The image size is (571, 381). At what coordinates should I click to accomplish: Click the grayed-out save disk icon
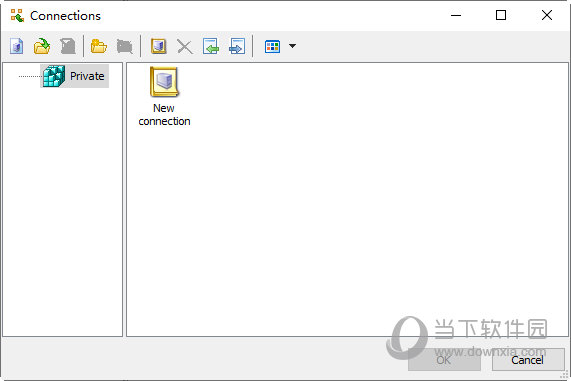(68, 46)
